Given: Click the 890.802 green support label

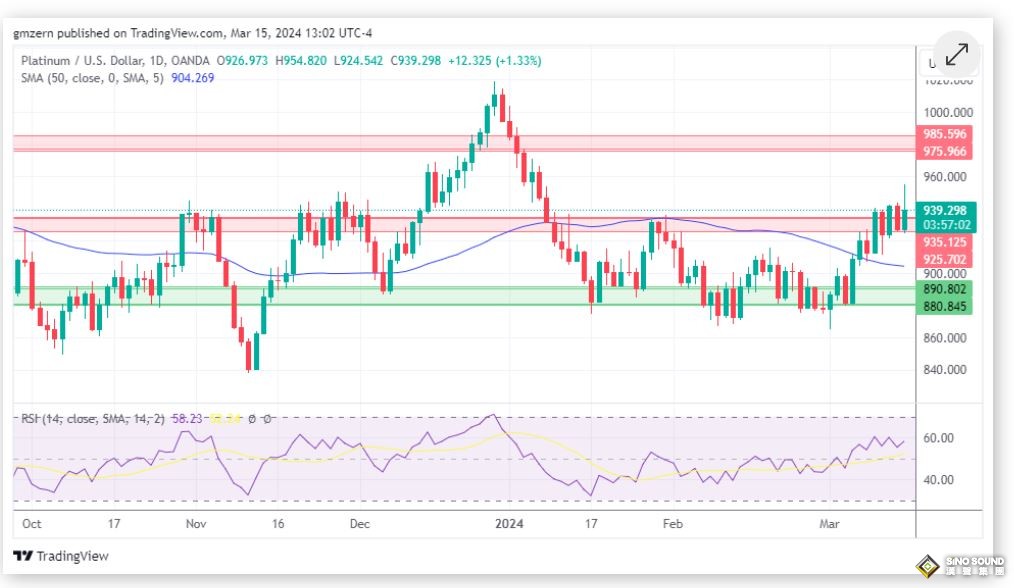Looking at the screenshot, I should click(944, 288).
